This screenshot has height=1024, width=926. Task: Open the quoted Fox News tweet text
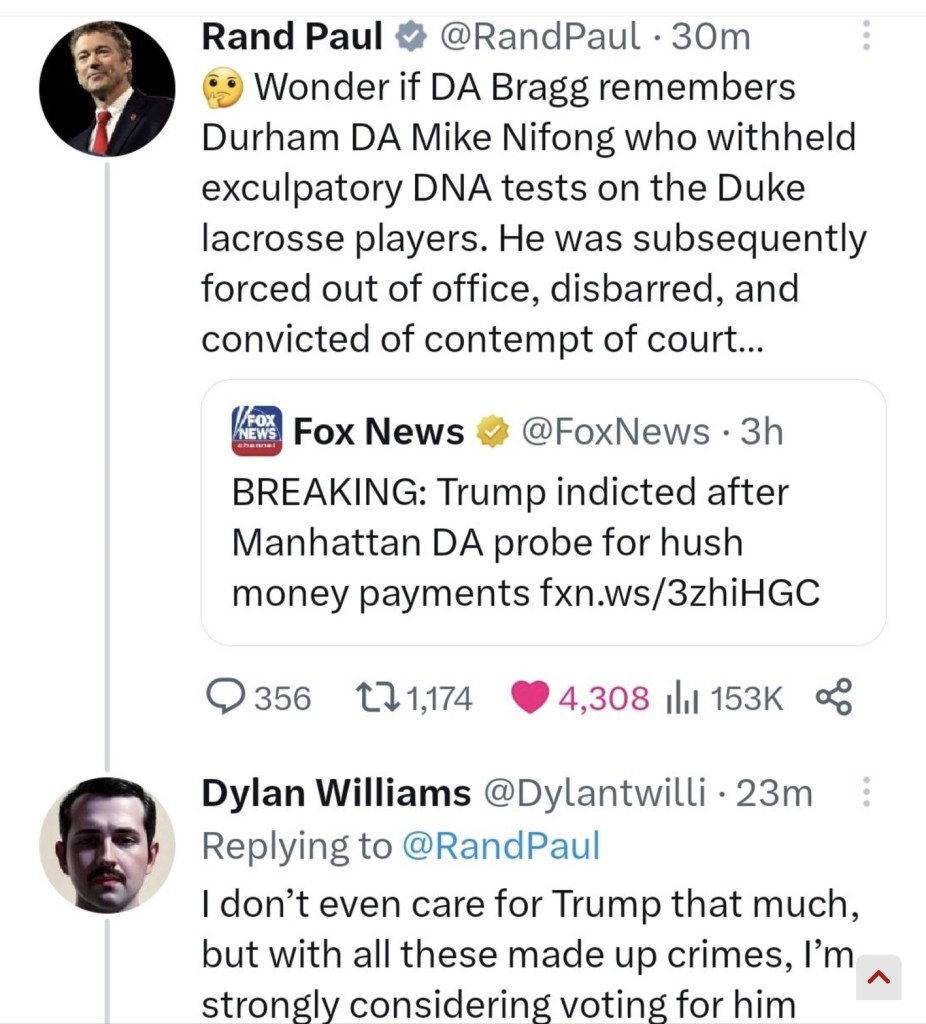tap(510, 542)
